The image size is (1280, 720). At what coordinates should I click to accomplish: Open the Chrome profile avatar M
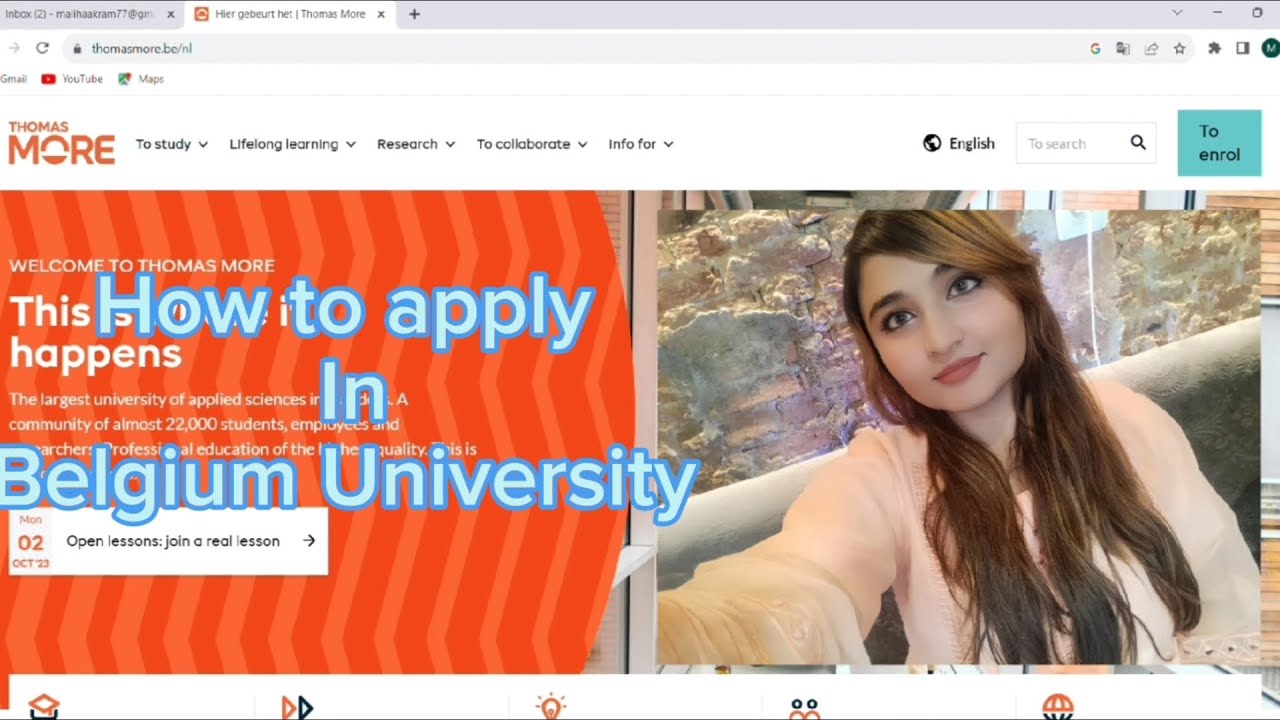1271,48
